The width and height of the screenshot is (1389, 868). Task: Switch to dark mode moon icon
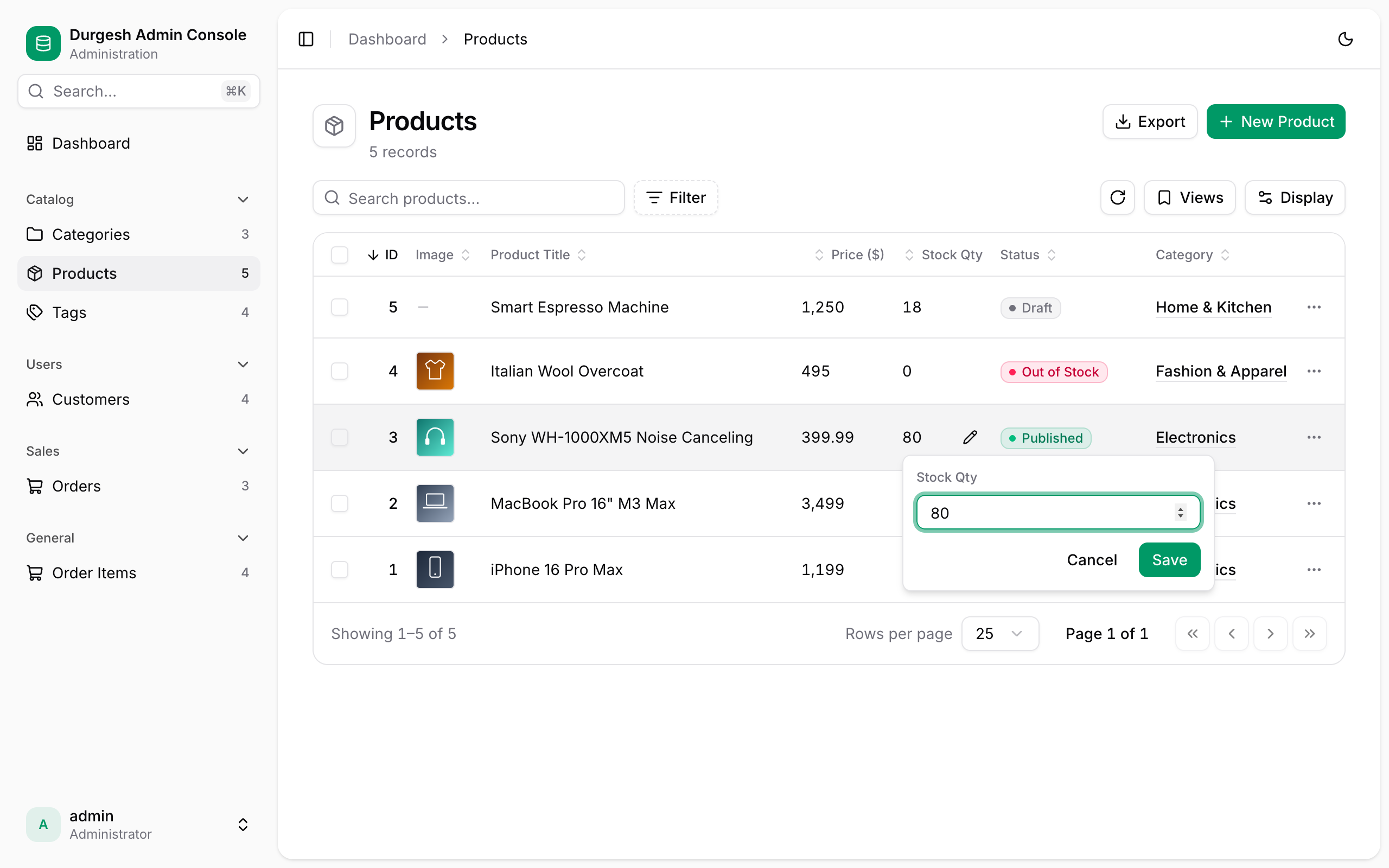pyautogui.click(x=1346, y=39)
